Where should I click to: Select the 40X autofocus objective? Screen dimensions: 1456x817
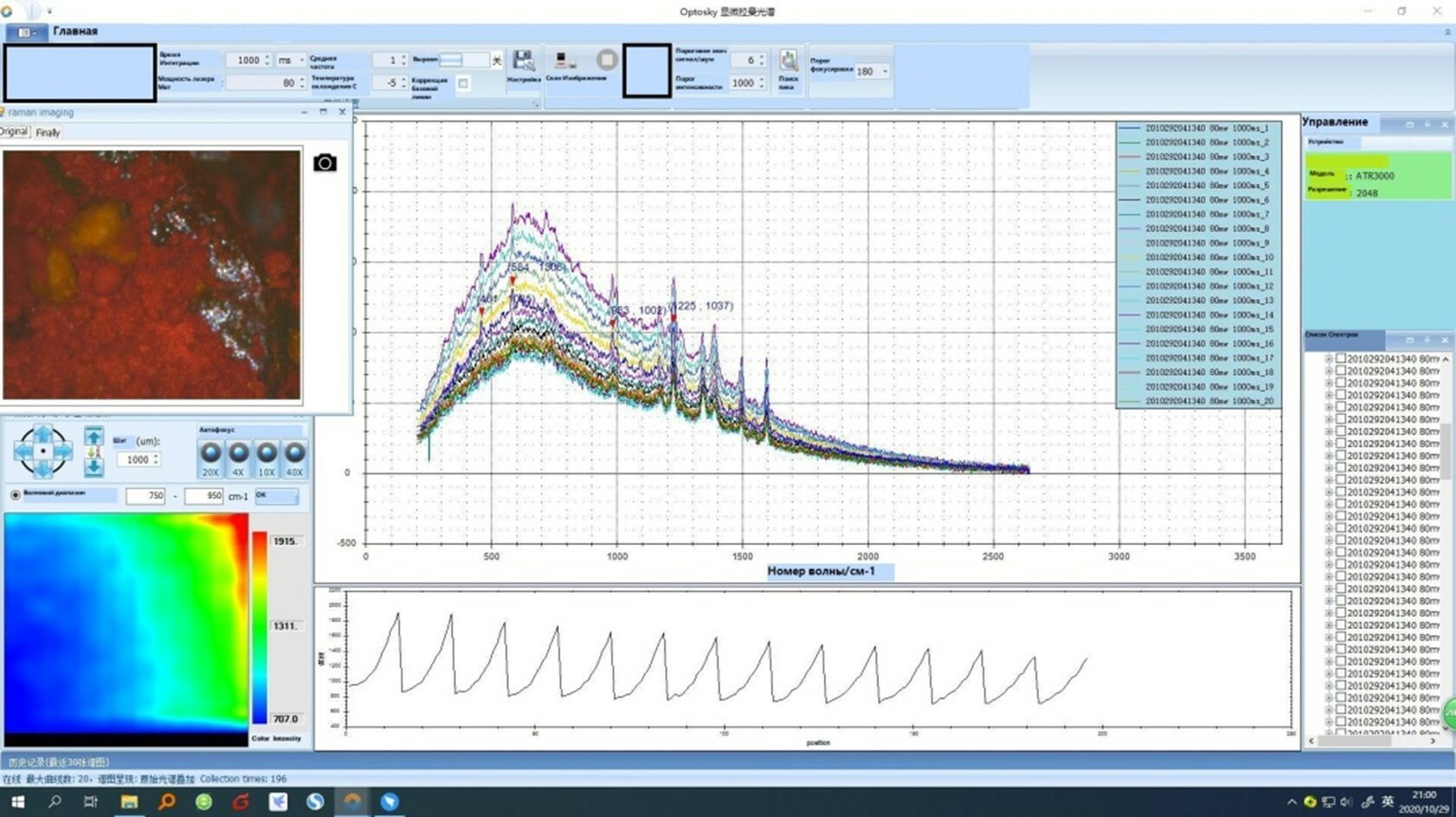[x=295, y=453]
